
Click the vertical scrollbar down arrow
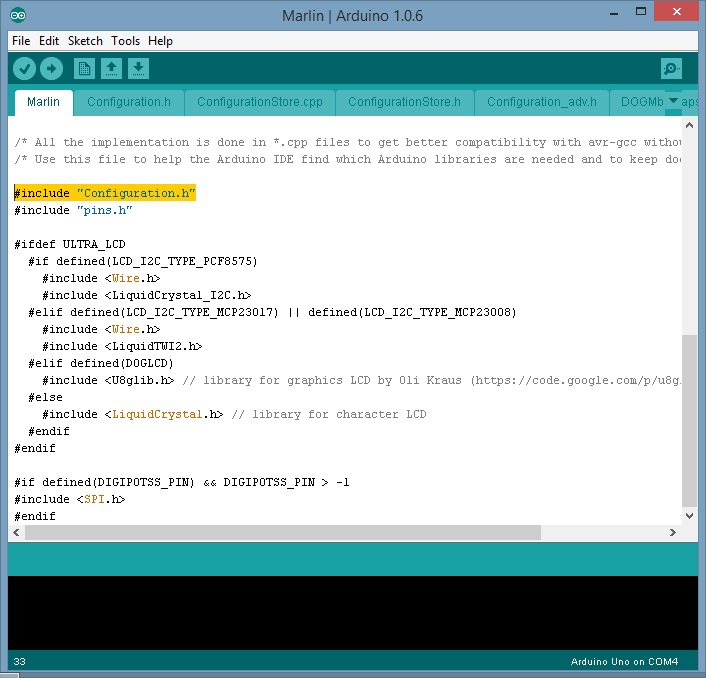point(689,516)
